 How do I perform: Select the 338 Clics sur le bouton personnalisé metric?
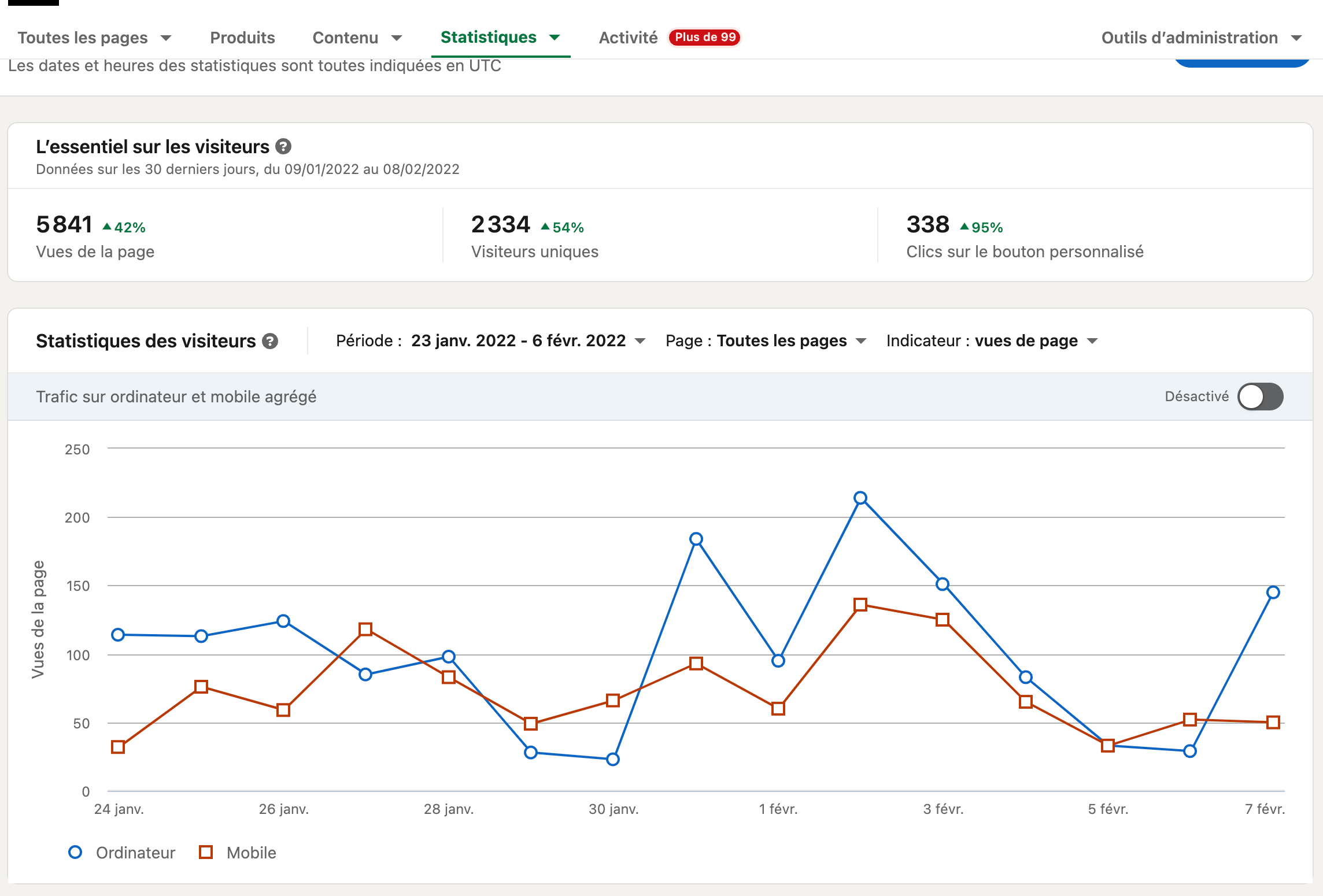(x=1025, y=236)
